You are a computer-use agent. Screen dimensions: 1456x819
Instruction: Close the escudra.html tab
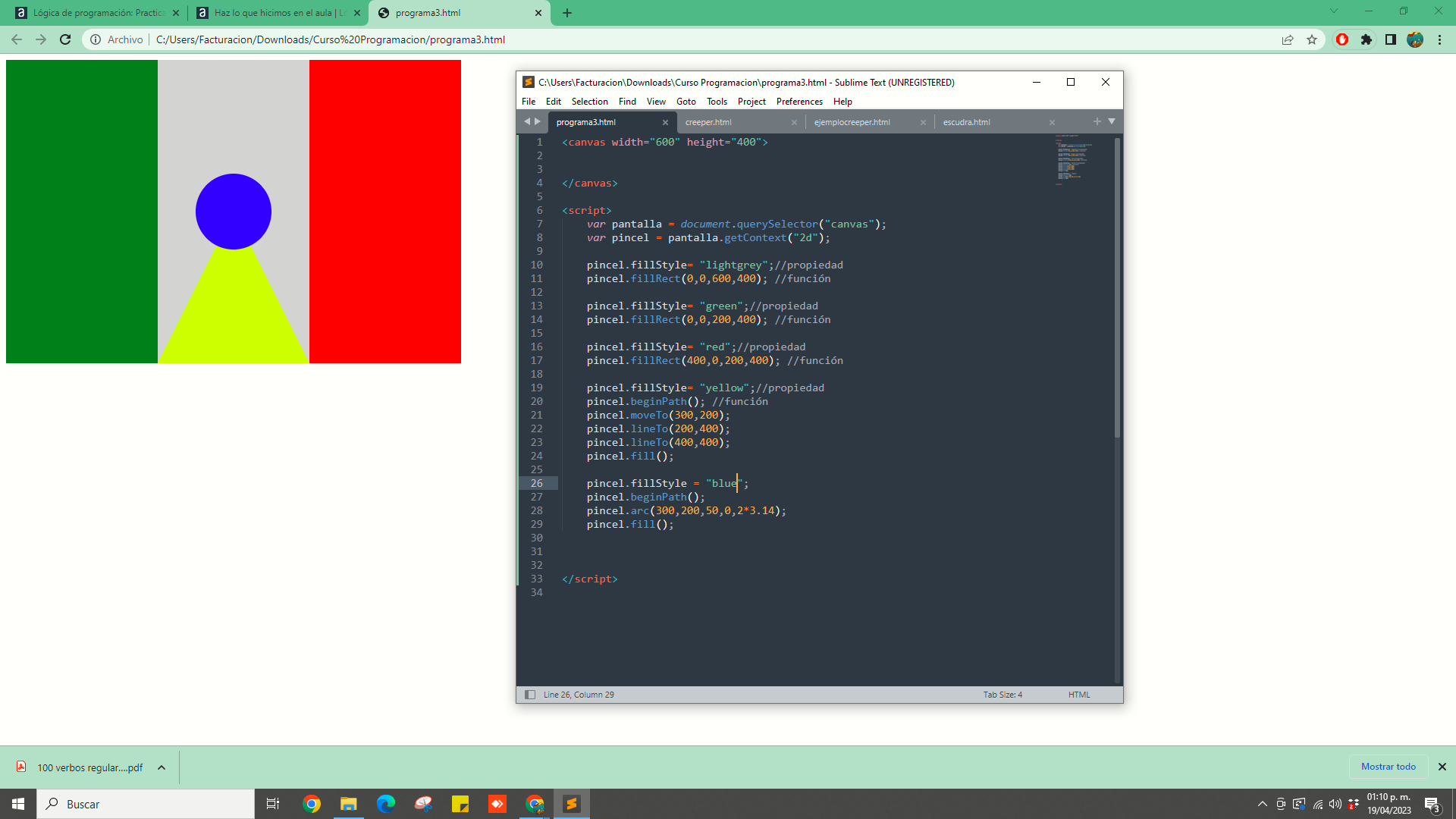click(1052, 122)
